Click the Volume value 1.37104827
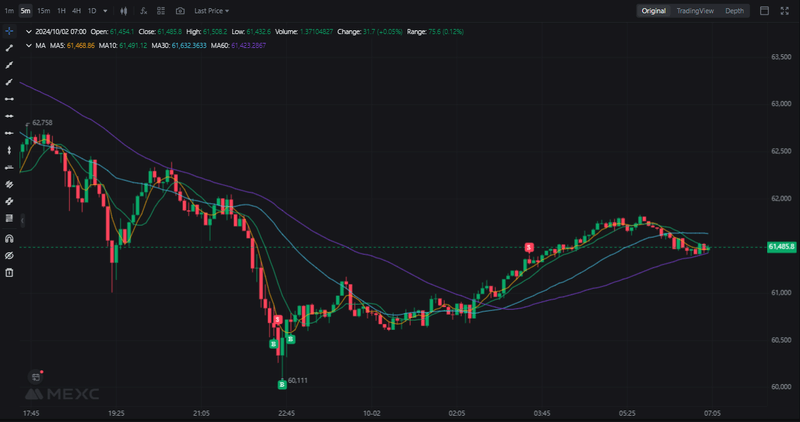The image size is (800, 422). 315,32
